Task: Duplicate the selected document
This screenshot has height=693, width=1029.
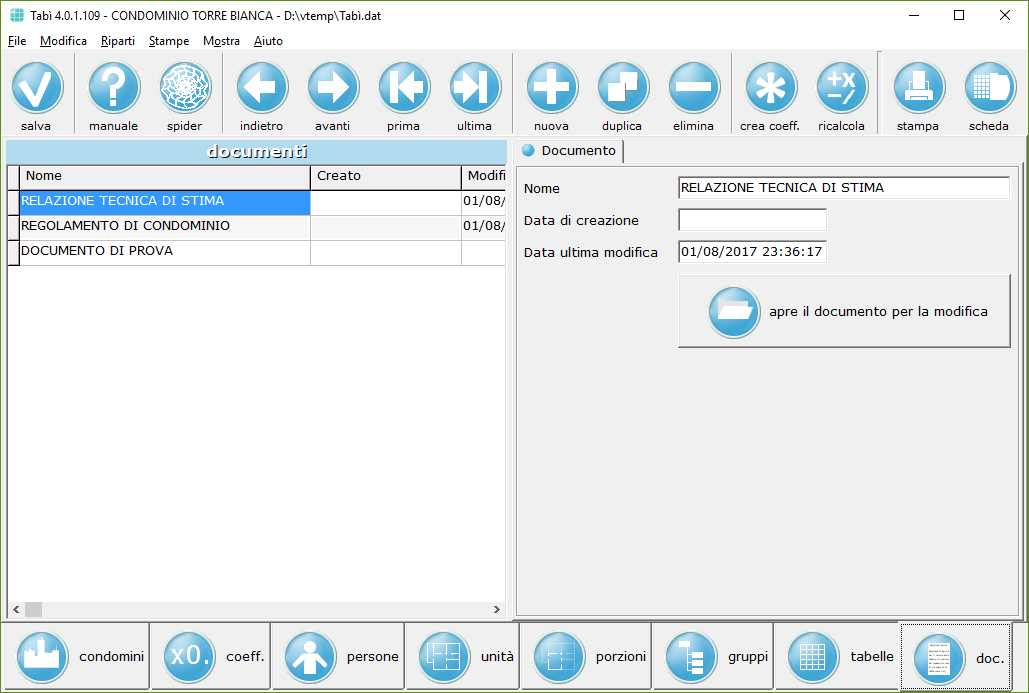Action: (623, 88)
